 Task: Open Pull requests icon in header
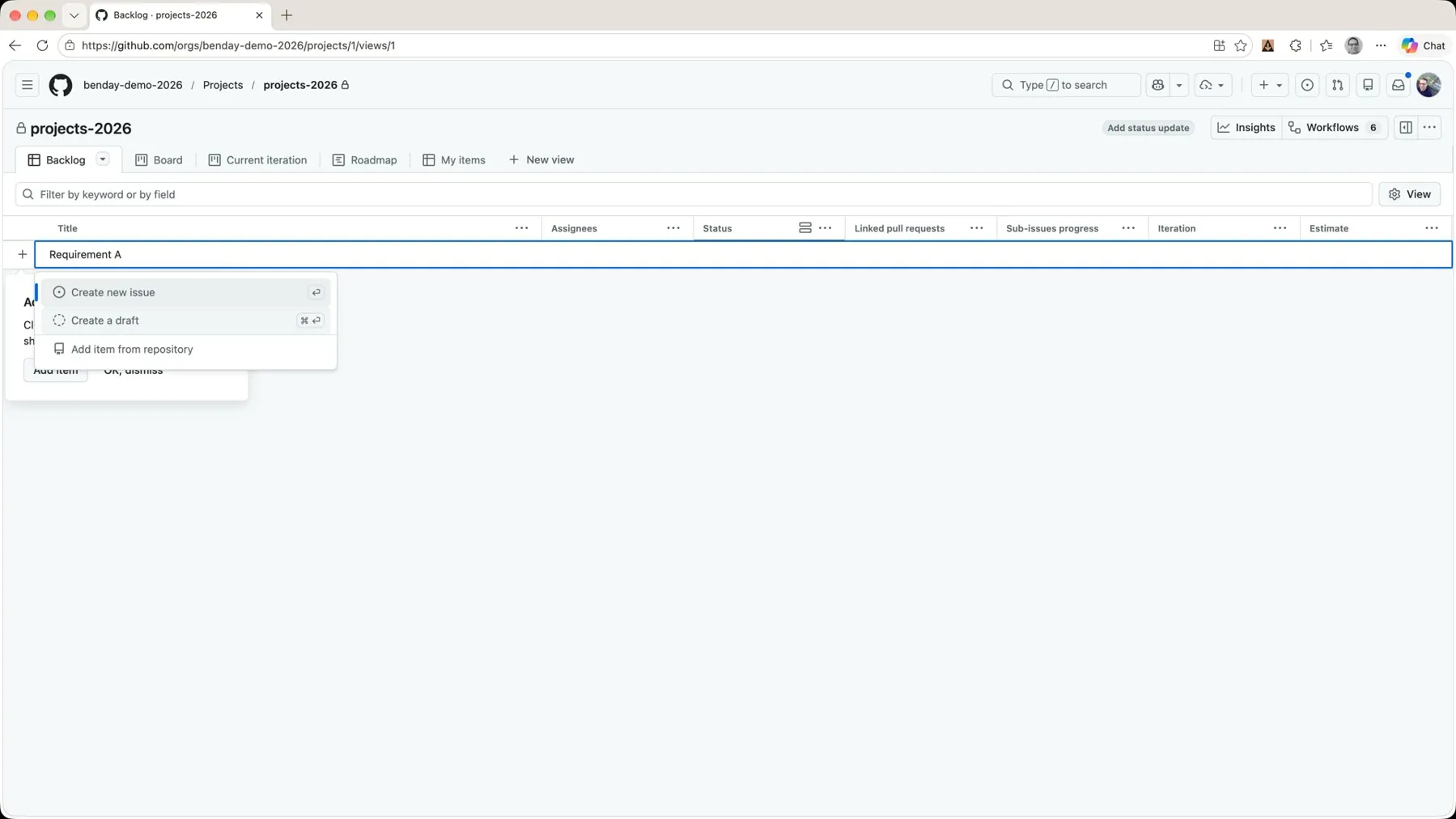1338,85
